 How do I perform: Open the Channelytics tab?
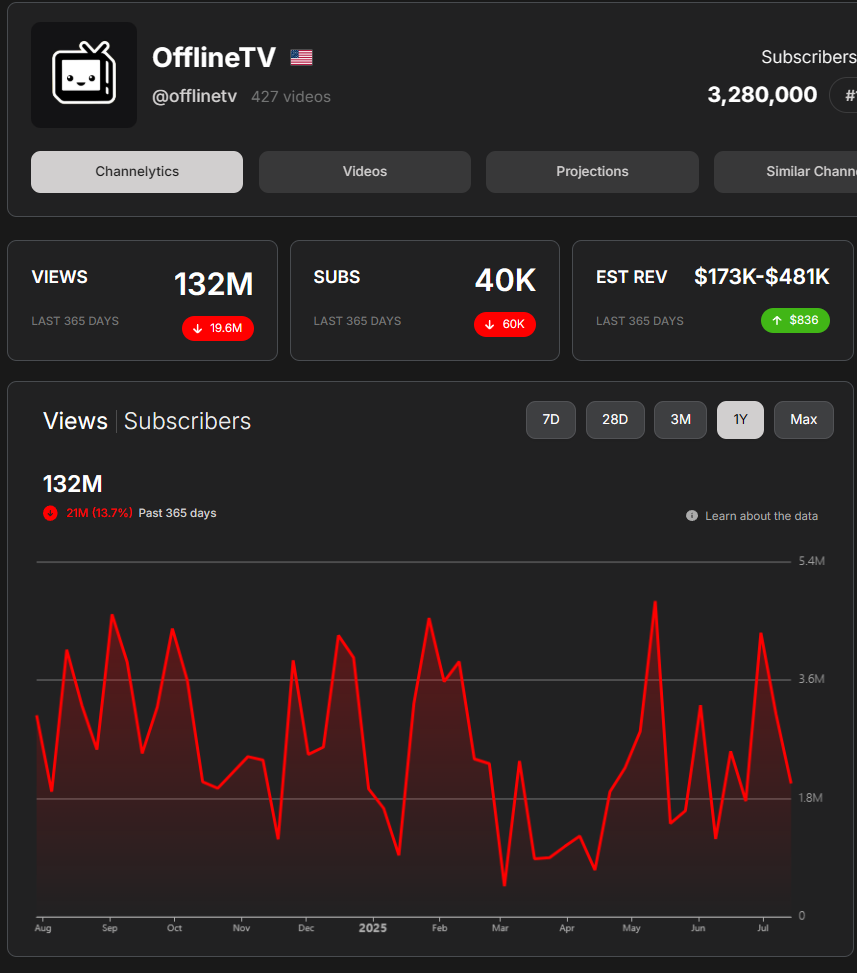pyautogui.click(x=137, y=172)
